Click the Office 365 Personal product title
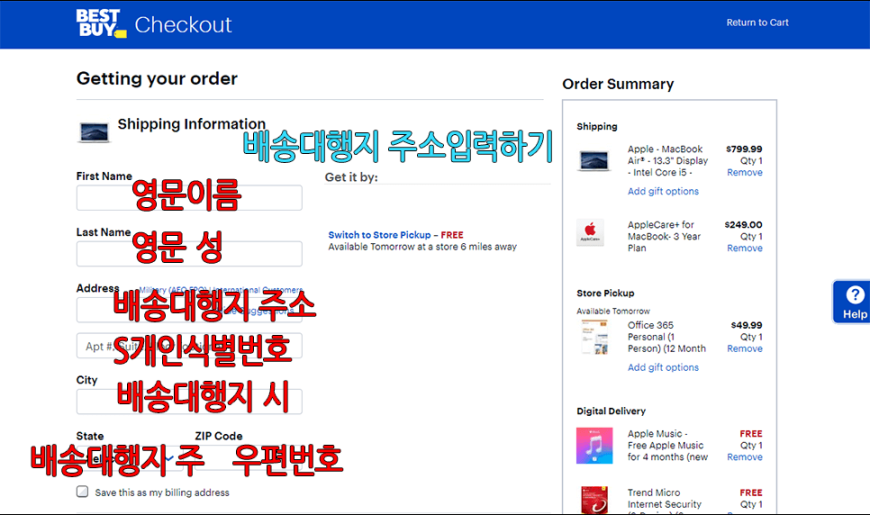Screen dimensions: 870x515 click(x=666, y=337)
